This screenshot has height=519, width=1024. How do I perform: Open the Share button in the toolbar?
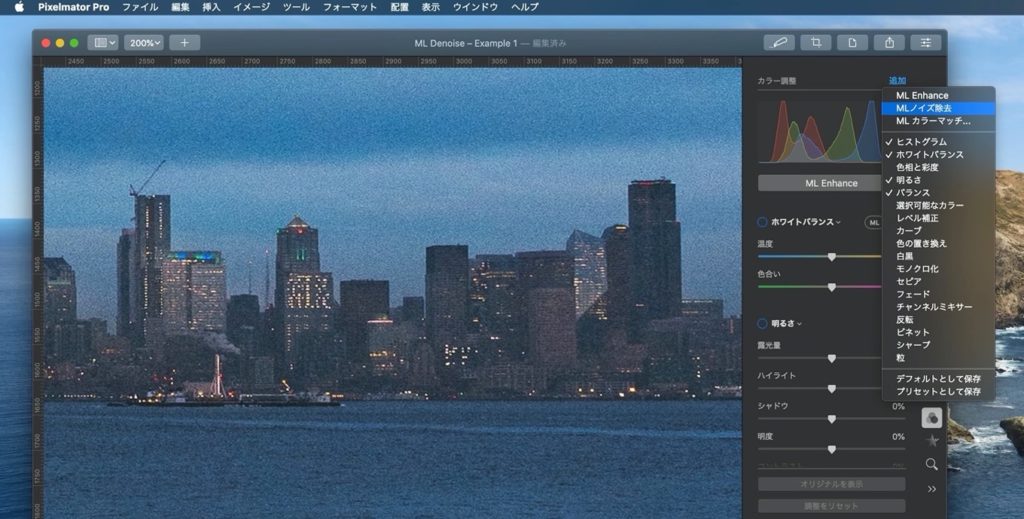tap(889, 43)
